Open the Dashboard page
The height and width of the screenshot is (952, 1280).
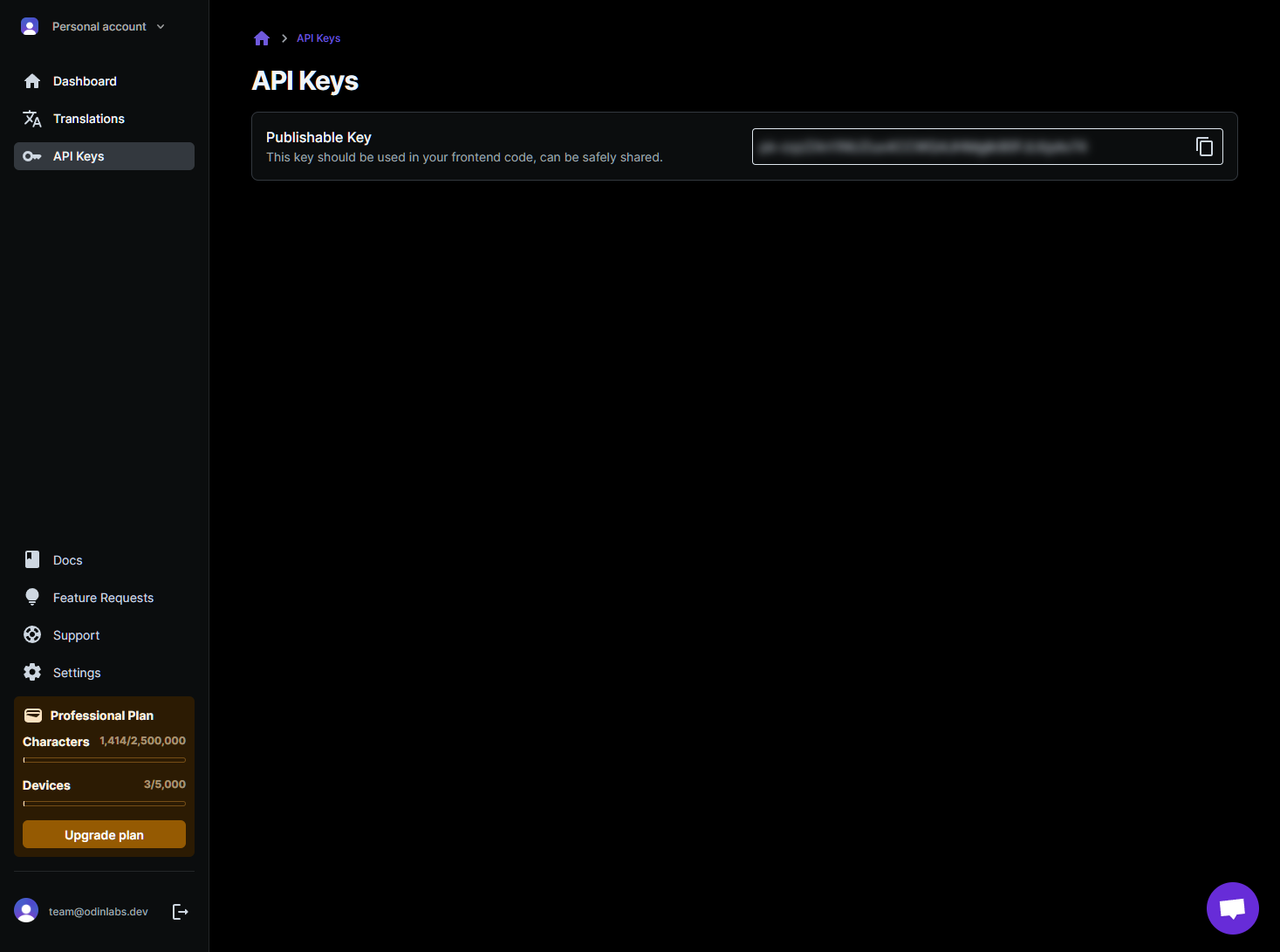104,81
